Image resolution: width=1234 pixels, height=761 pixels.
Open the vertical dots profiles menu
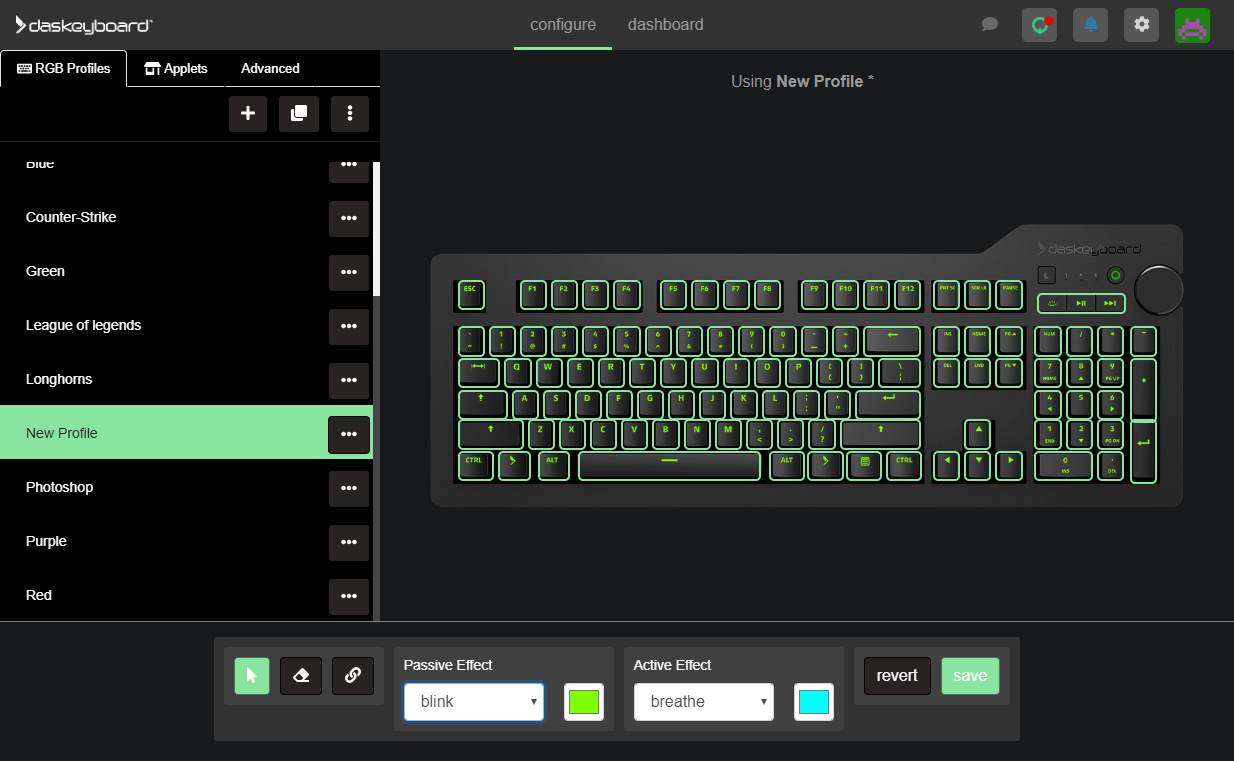click(x=350, y=114)
